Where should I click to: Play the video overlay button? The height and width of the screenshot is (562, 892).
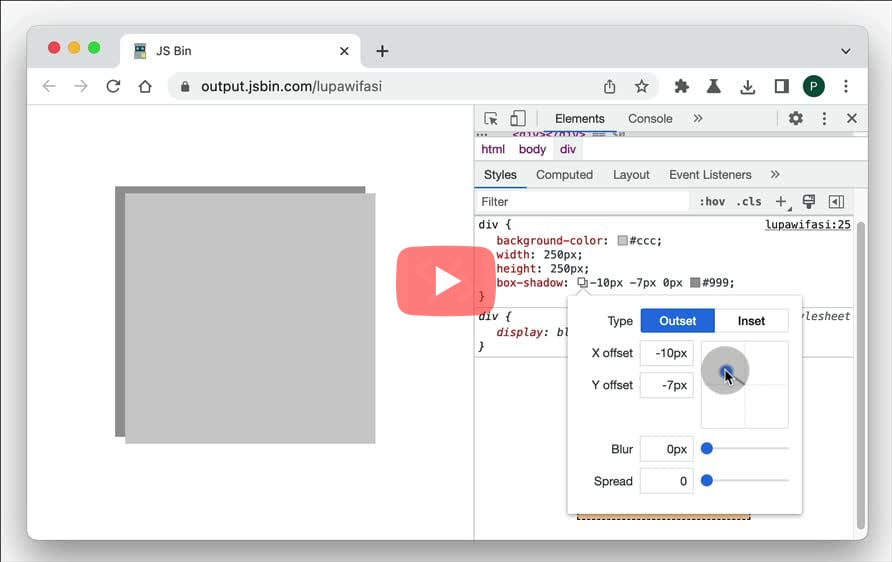click(445, 281)
